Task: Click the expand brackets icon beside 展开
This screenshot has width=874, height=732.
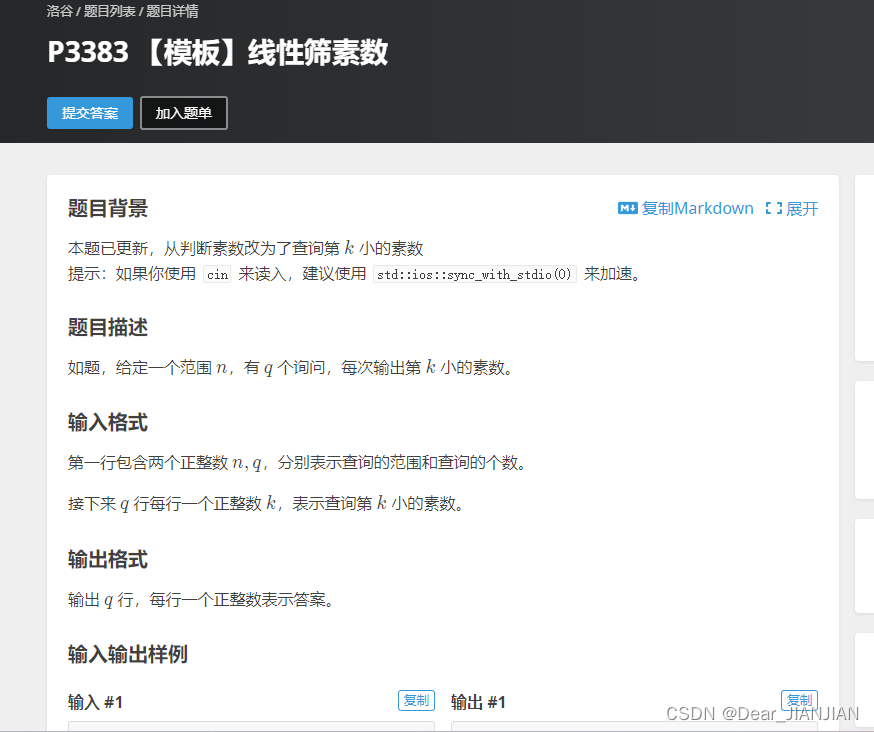Action: (774, 209)
